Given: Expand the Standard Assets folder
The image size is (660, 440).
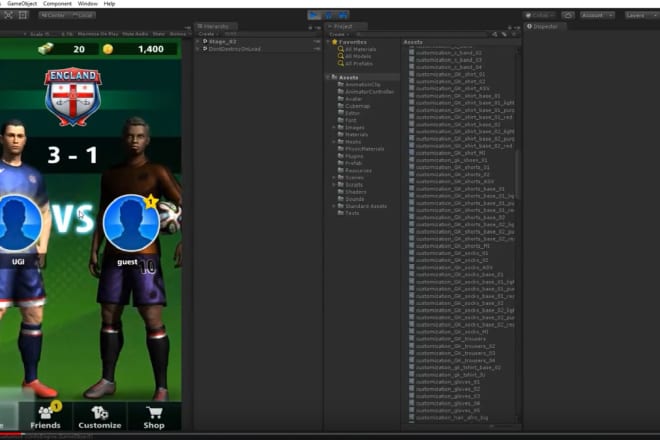Looking at the screenshot, I should click(334, 206).
